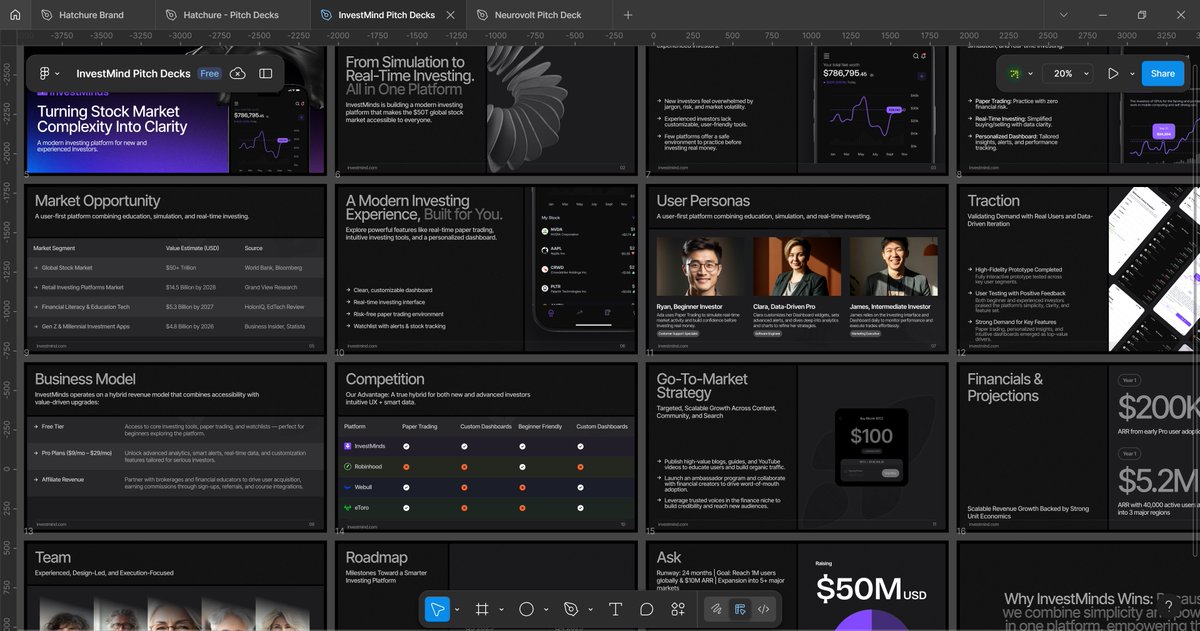Click the Ask slide heading
The width and height of the screenshot is (1200, 631).
tap(669, 557)
